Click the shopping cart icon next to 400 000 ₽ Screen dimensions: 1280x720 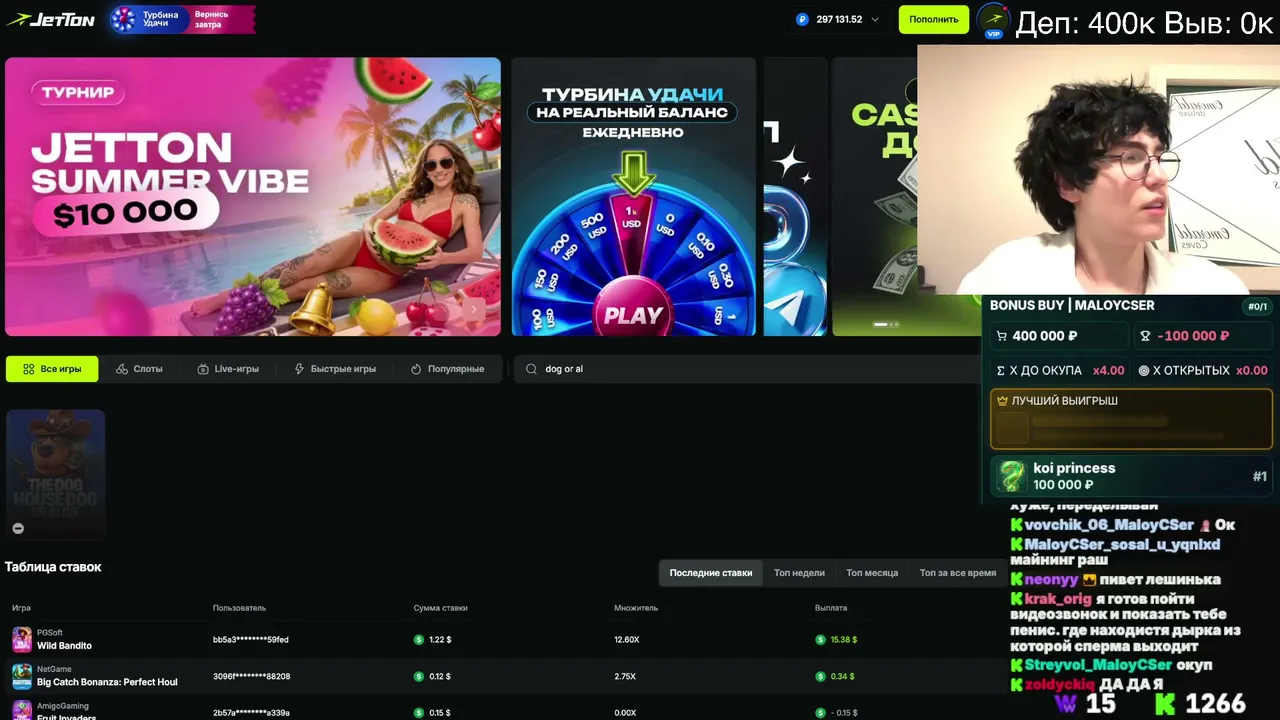tap(1002, 336)
